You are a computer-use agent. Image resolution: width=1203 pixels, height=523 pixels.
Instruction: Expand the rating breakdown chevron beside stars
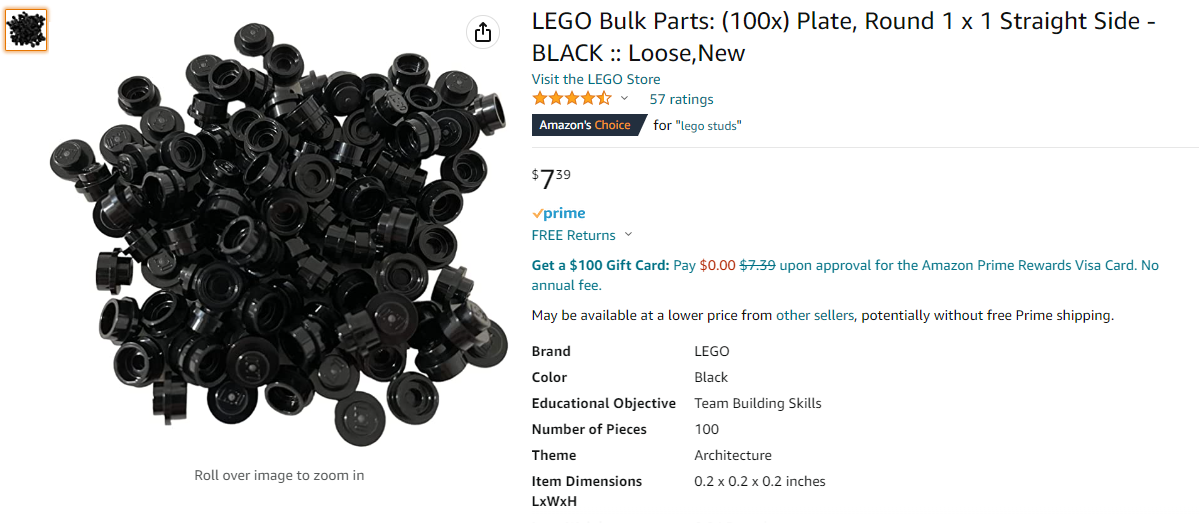625,98
